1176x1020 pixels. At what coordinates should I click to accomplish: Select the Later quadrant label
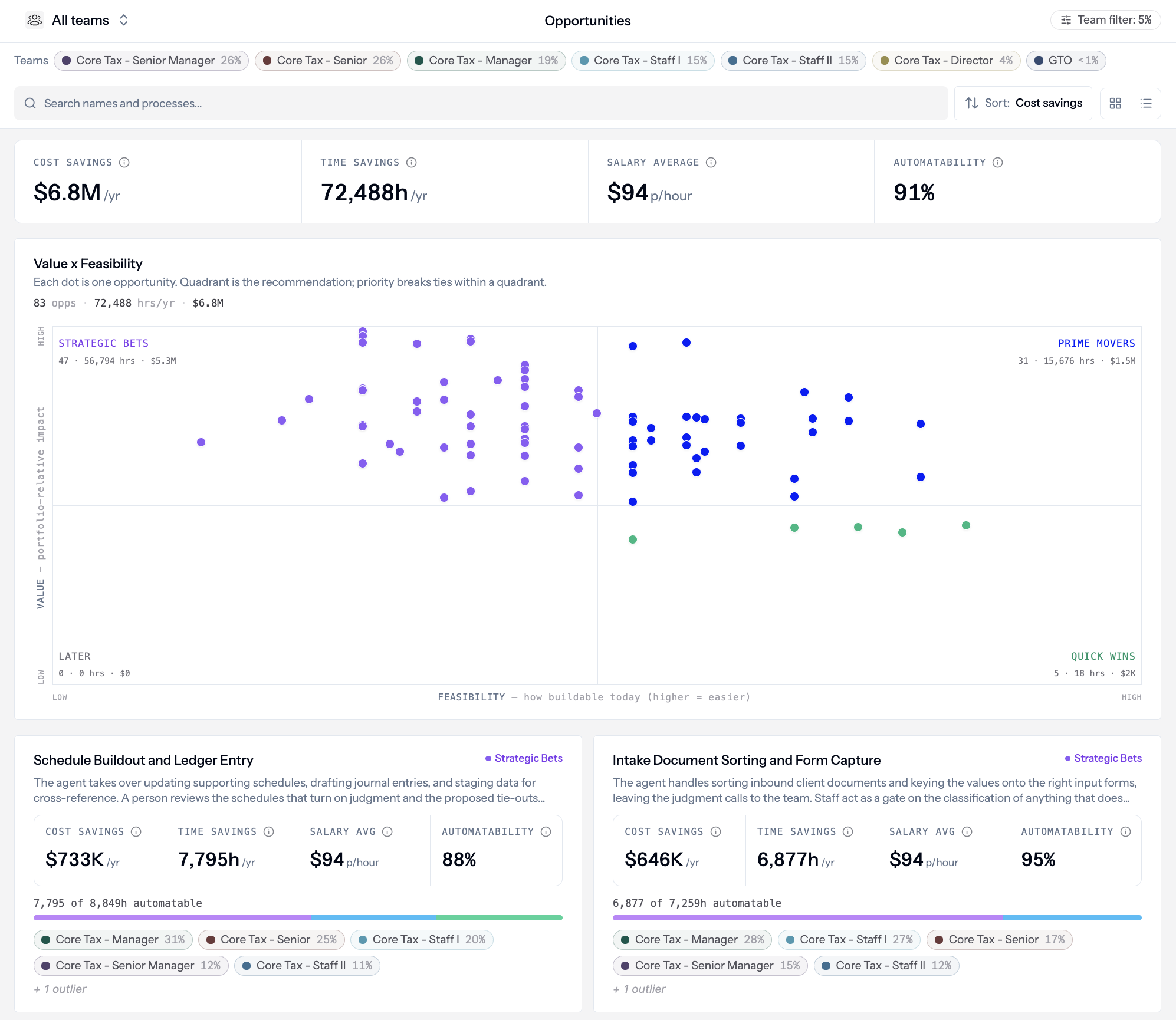(x=74, y=656)
